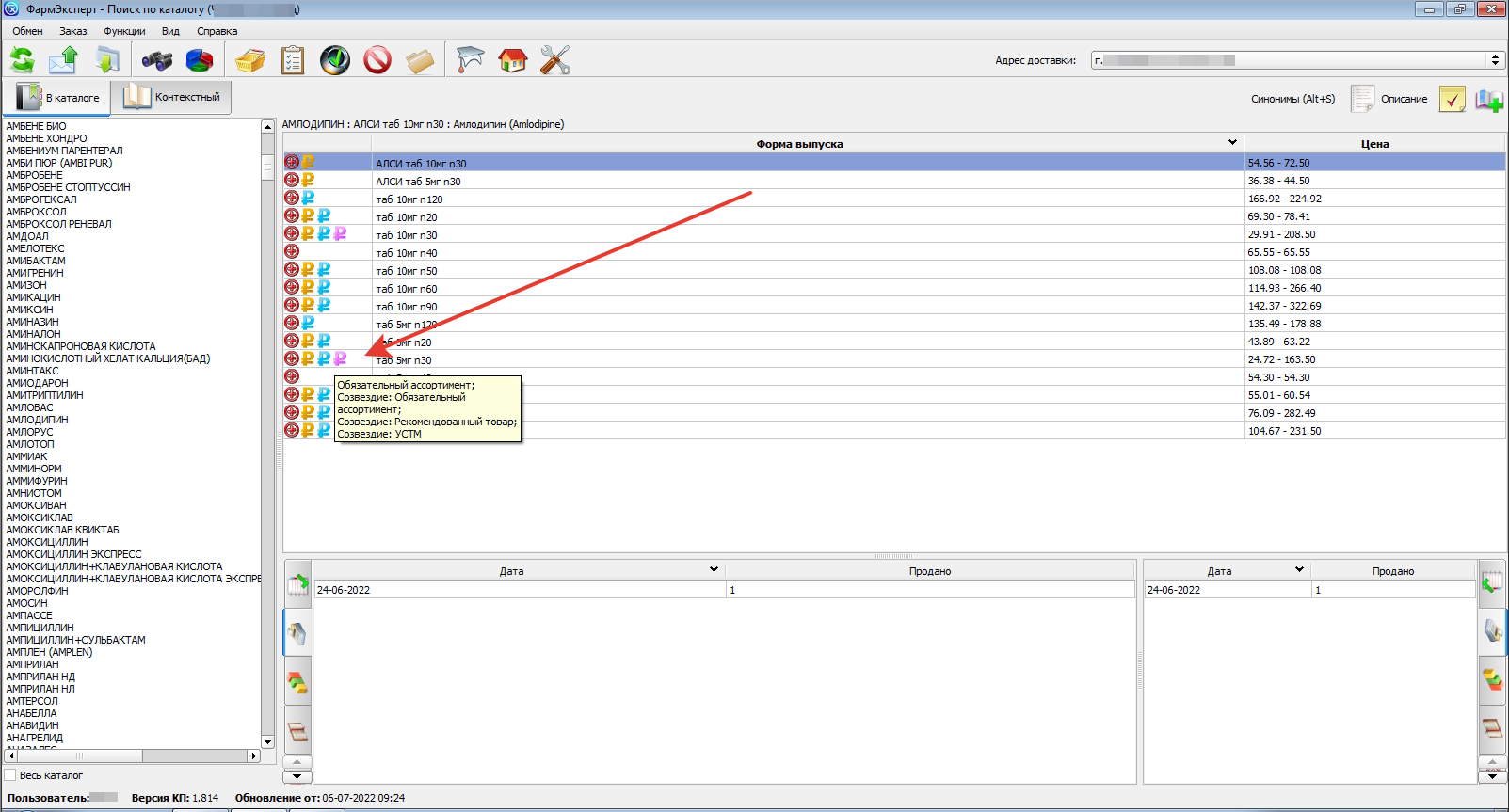Open the 'Адрес доставки' dropdown
Viewport: 1509px width, 812px height.
(x=1495, y=60)
